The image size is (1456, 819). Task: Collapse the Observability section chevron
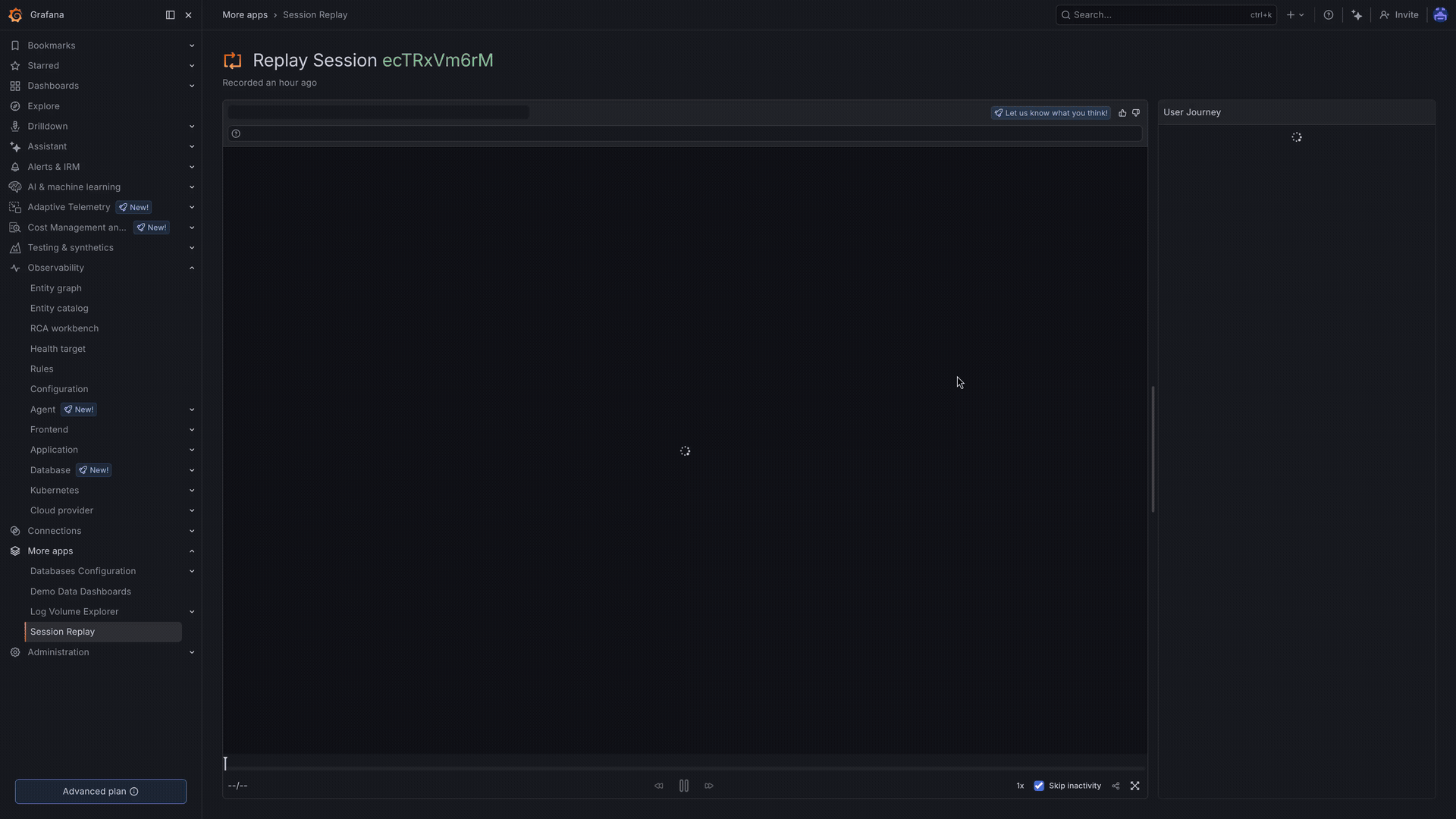192,268
